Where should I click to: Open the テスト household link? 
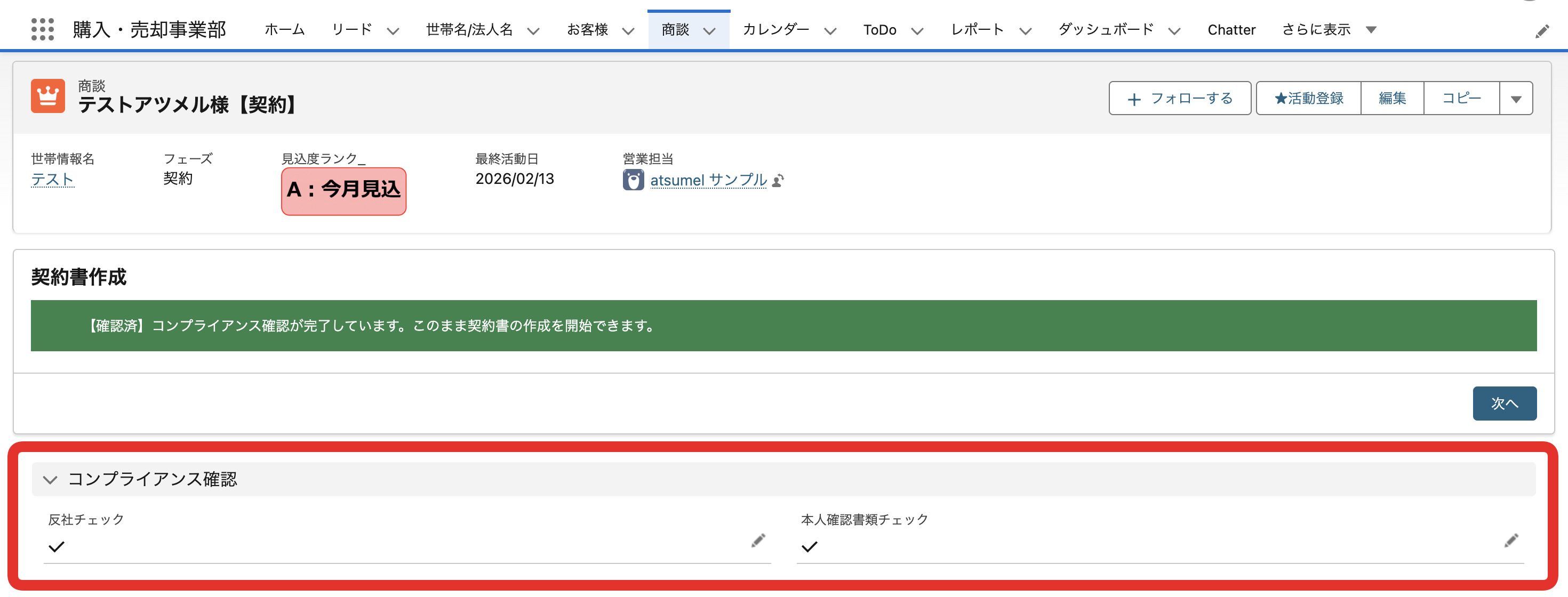[x=52, y=180]
